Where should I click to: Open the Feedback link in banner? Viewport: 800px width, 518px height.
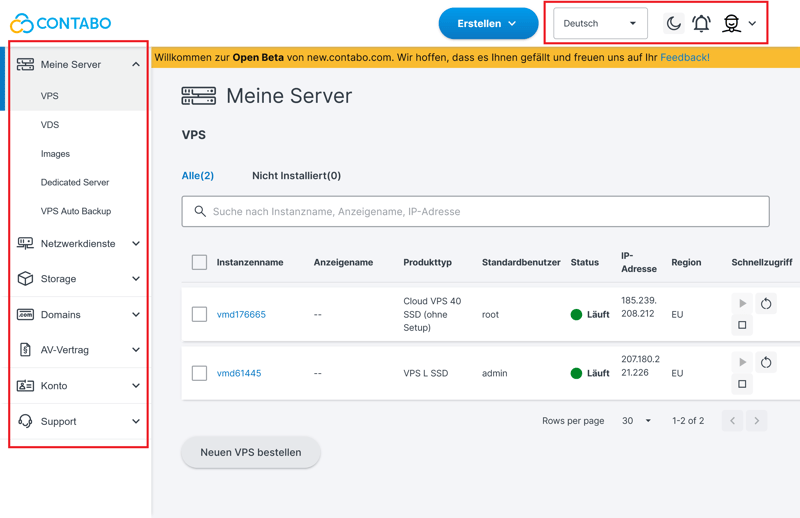pyautogui.click(x=685, y=58)
